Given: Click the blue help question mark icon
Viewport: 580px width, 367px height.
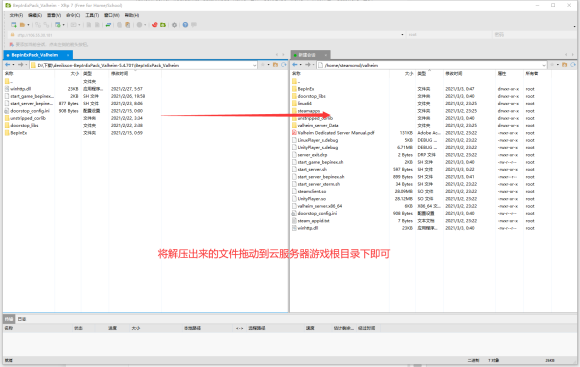Looking at the screenshot, I should tap(185, 25).
